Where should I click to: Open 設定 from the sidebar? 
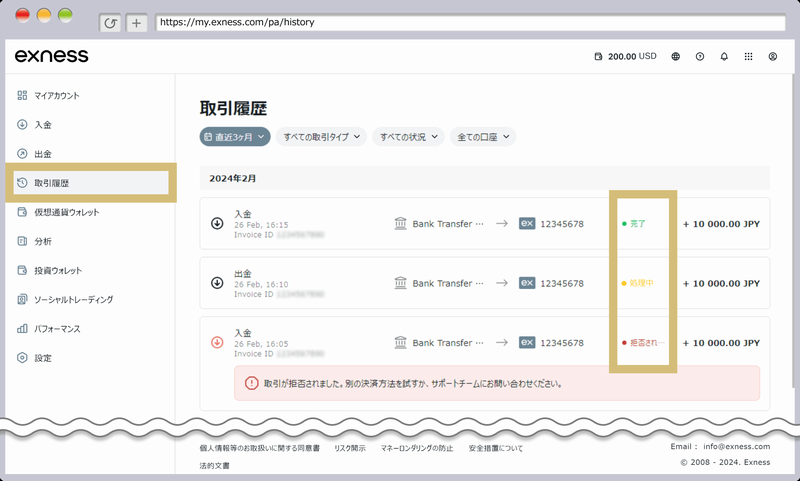(x=43, y=357)
